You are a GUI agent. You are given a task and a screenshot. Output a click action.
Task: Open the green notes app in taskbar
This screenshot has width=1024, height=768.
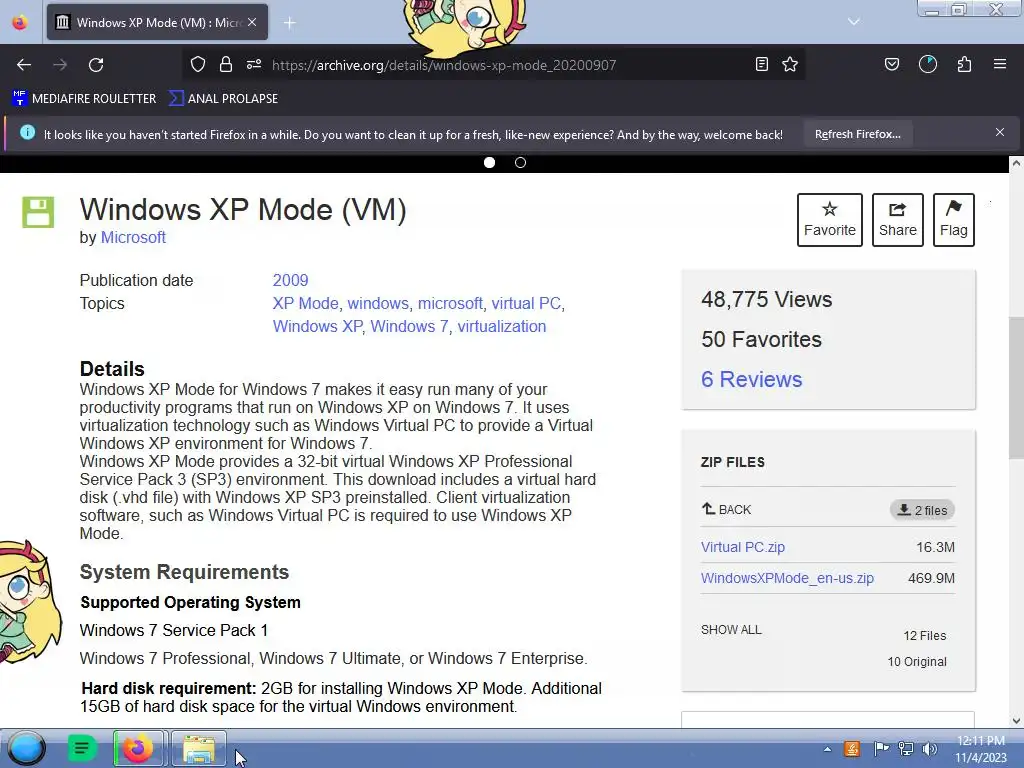point(82,748)
